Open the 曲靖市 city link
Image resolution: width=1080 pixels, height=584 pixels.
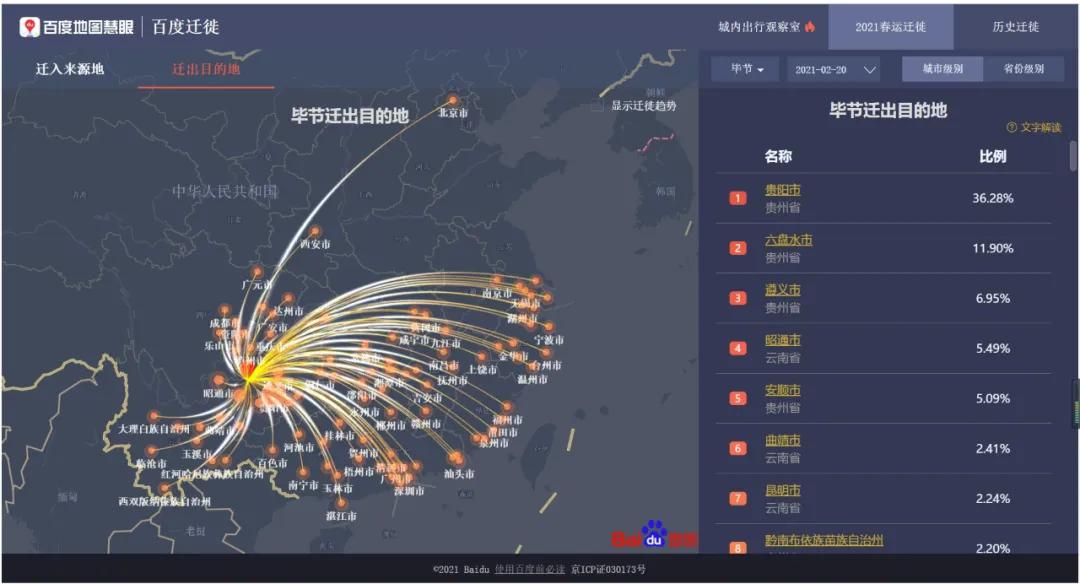(782, 440)
